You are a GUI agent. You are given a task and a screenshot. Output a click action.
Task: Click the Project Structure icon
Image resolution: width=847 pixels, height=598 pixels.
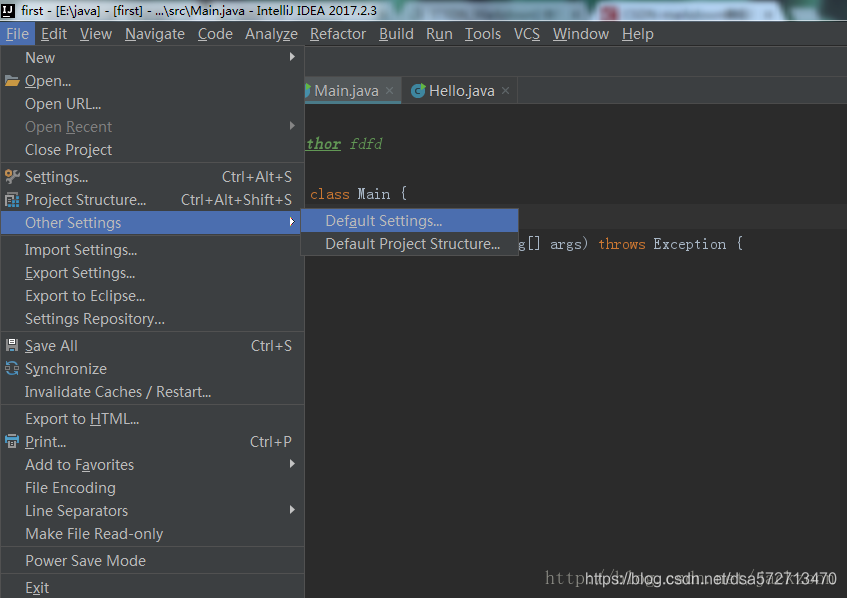pos(12,200)
